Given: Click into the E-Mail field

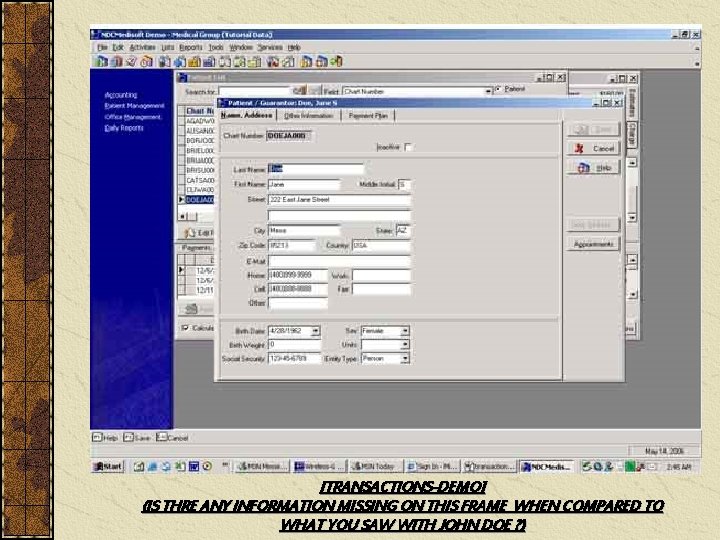Looking at the screenshot, I should coord(339,261).
